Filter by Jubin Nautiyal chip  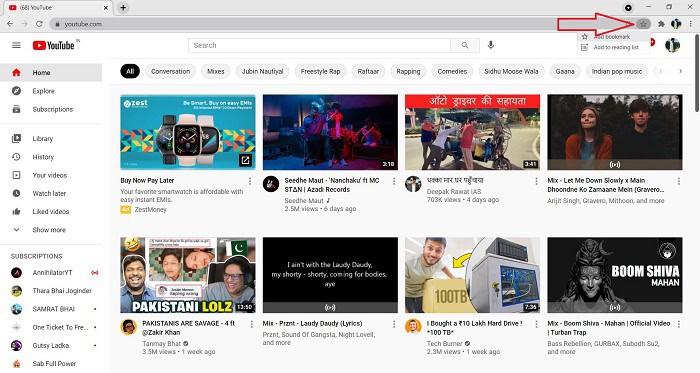tap(262, 71)
